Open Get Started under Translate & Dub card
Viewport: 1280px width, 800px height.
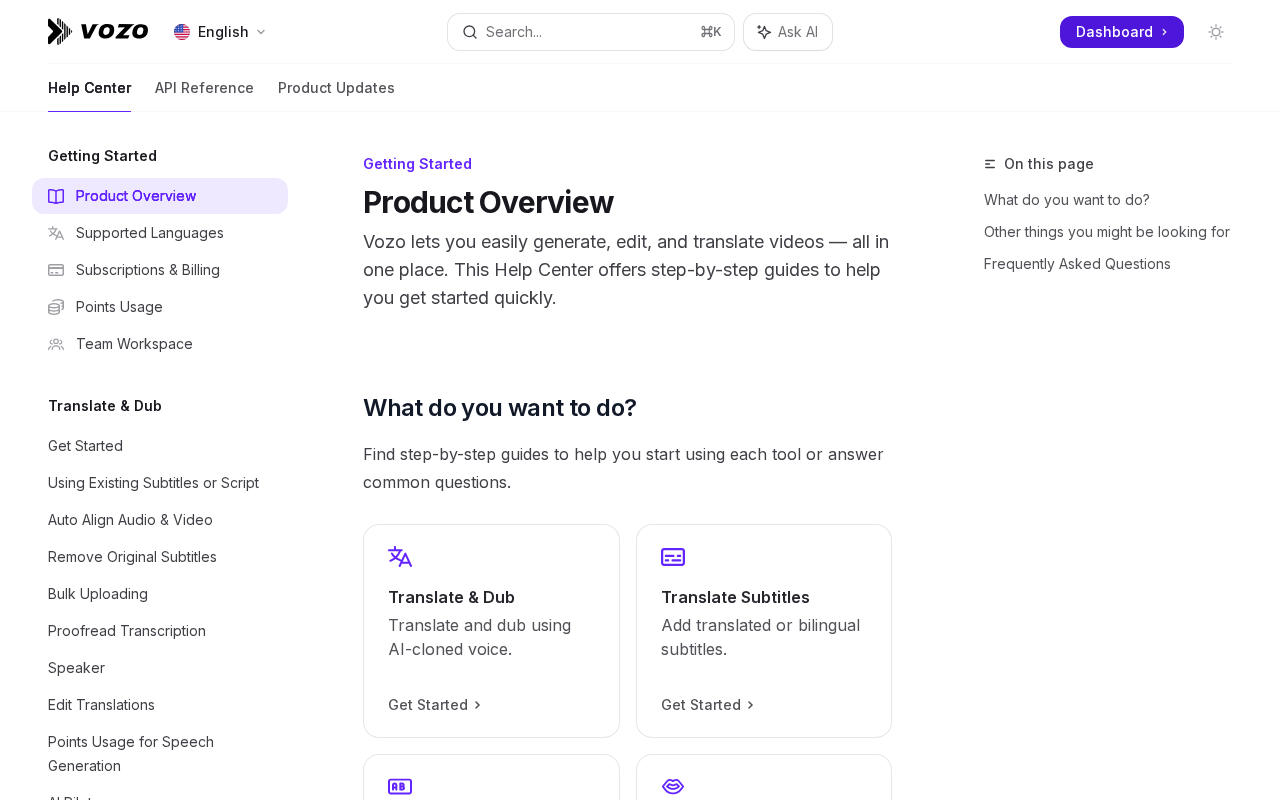[x=435, y=705]
